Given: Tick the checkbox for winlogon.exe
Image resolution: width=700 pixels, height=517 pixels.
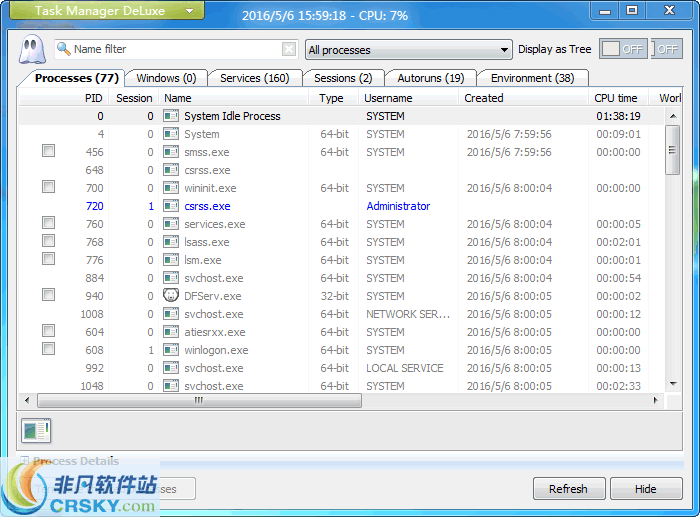Looking at the screenshot, I should [48, 348].
